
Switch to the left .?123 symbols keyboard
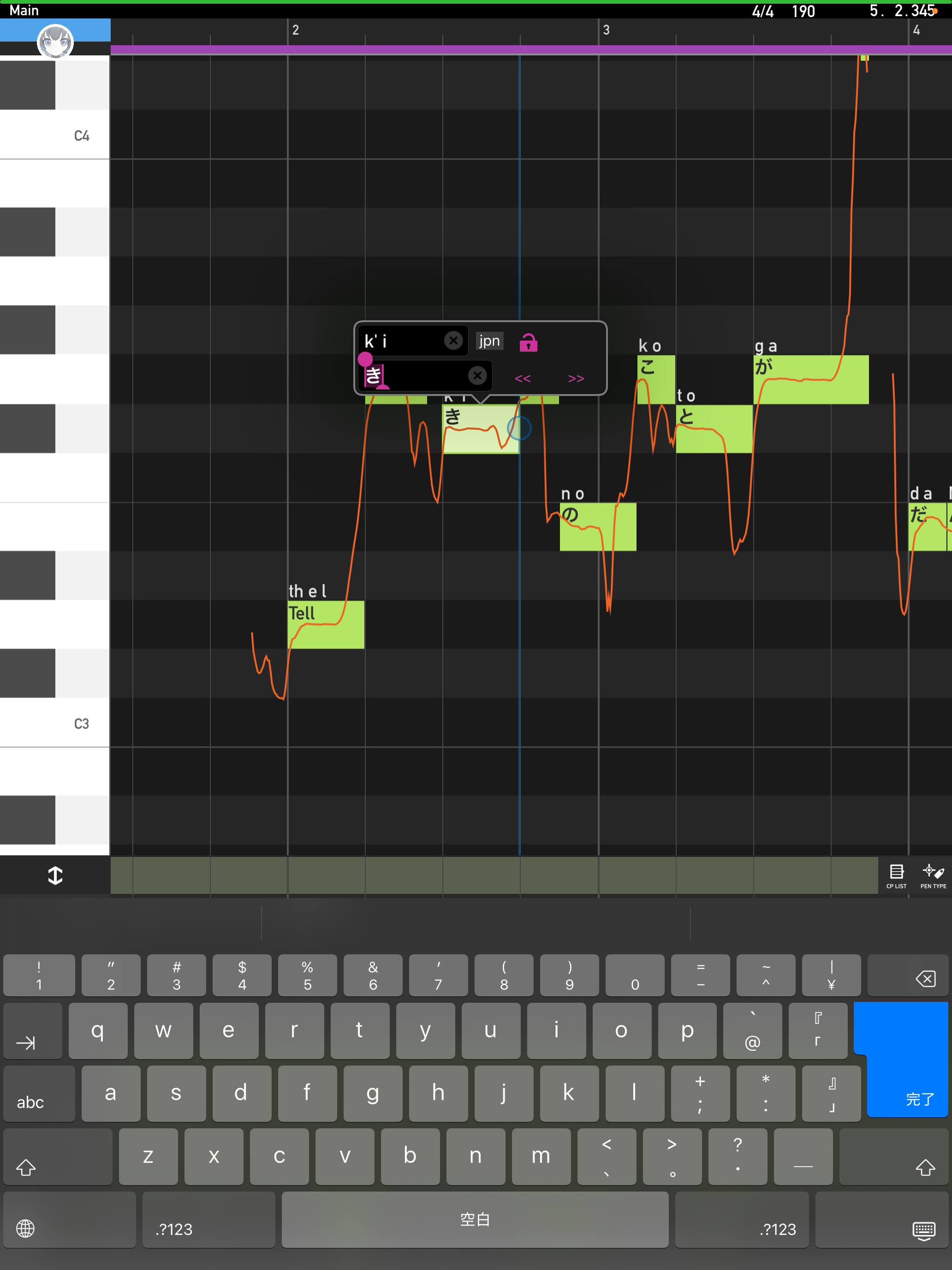pyautogui.click(x=174, y=1228)
